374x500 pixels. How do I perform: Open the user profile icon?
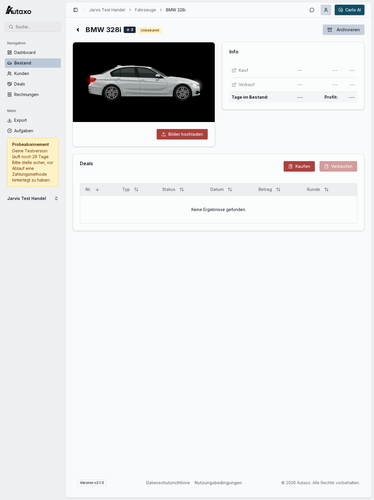[x=326, y=10]
